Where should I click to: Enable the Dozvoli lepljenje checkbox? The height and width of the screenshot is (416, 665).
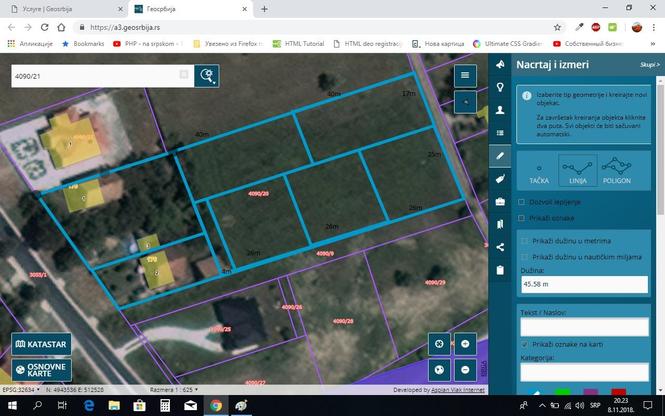[522, 202]
